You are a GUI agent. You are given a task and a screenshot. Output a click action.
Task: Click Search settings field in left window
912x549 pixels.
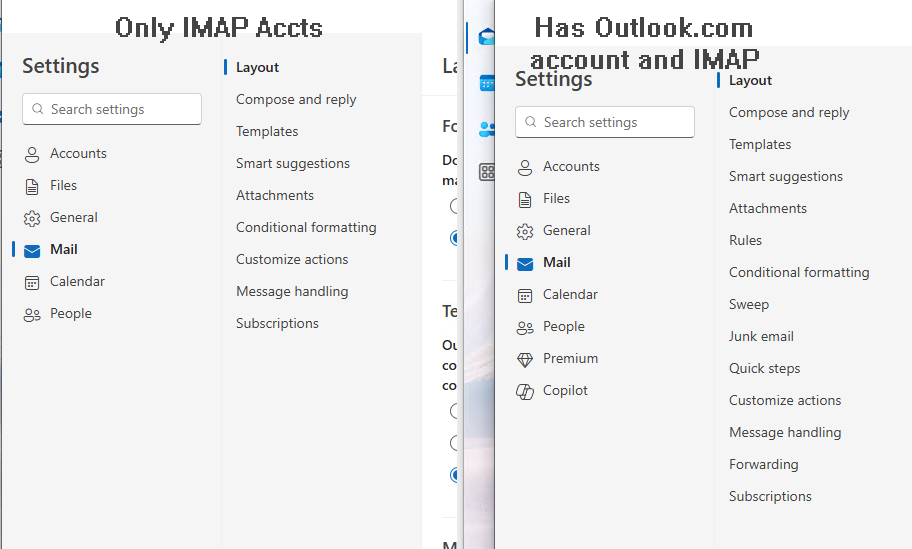[x=112, y=109]
